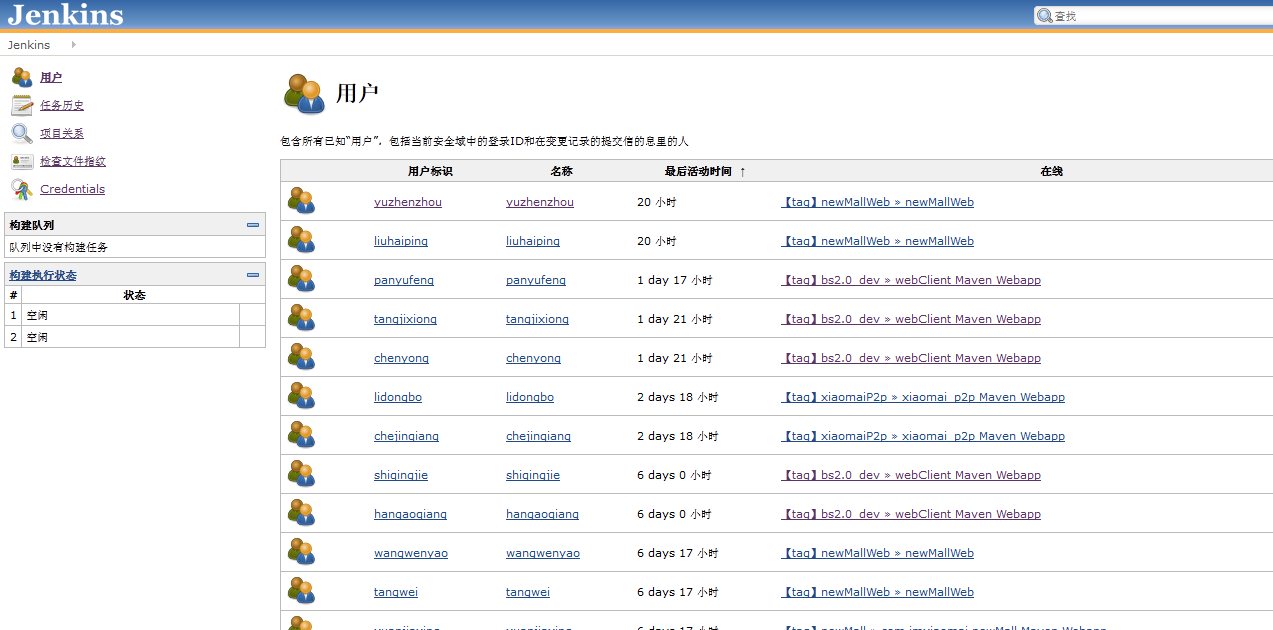
Task: Select yuzhenzhou's 20 小时 activity time
Action: (x=657, y=202)
